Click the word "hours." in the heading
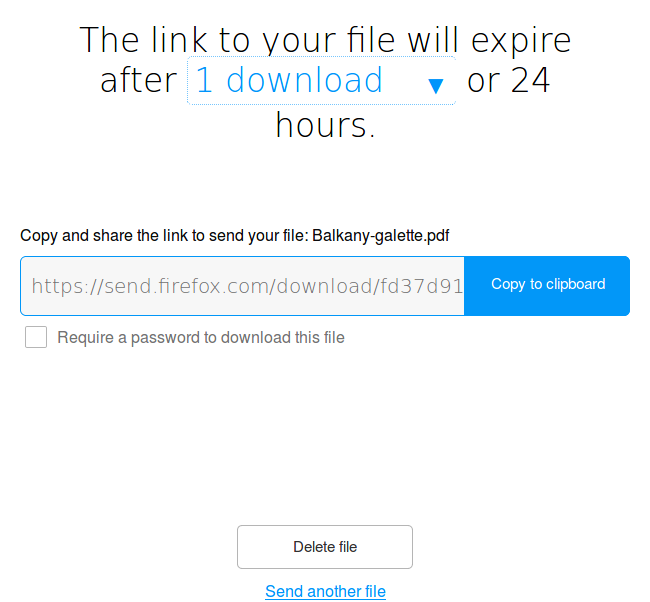Screen dimensions: 650x602 tap(325, 125)
